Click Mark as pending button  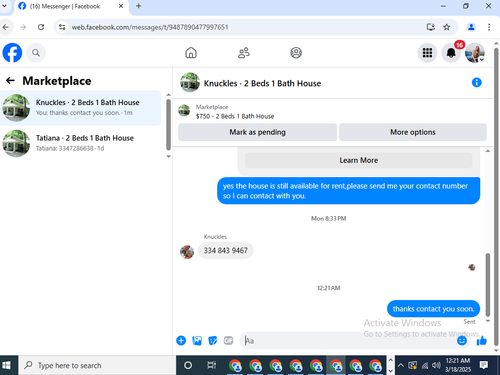(257, 132)
